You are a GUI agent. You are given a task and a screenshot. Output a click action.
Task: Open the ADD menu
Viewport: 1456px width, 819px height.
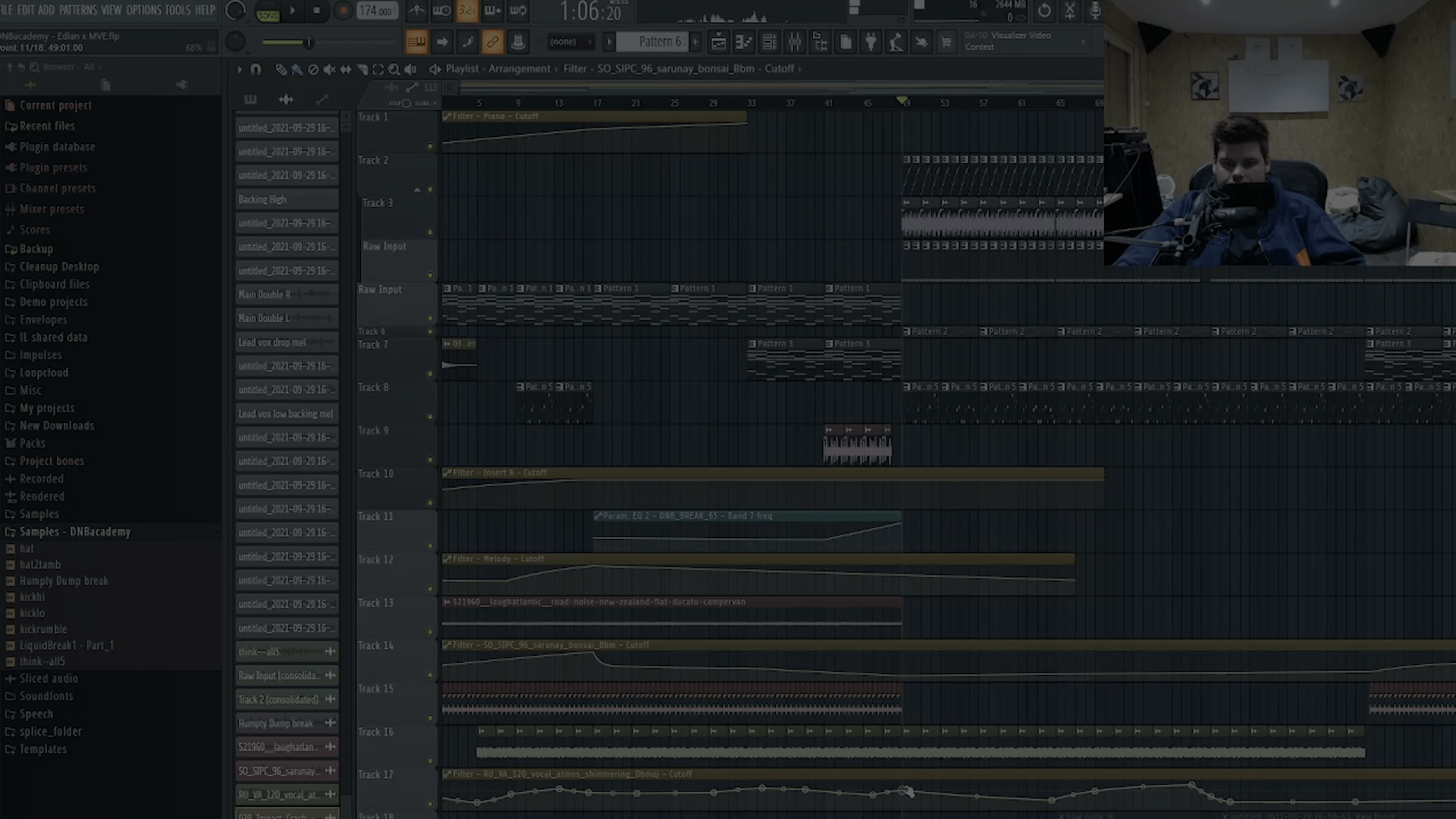(46, 10)
